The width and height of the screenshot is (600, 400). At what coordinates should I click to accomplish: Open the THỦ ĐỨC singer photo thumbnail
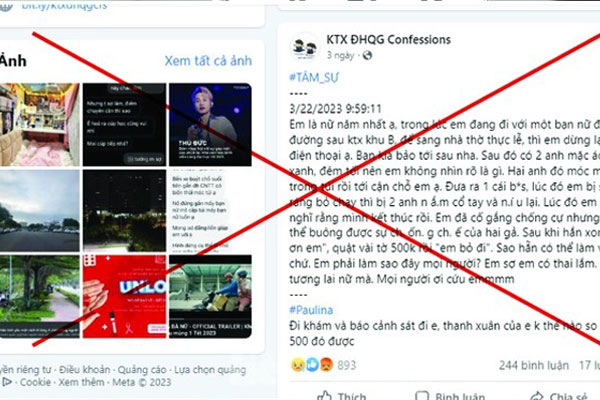(x=210, y=125)
